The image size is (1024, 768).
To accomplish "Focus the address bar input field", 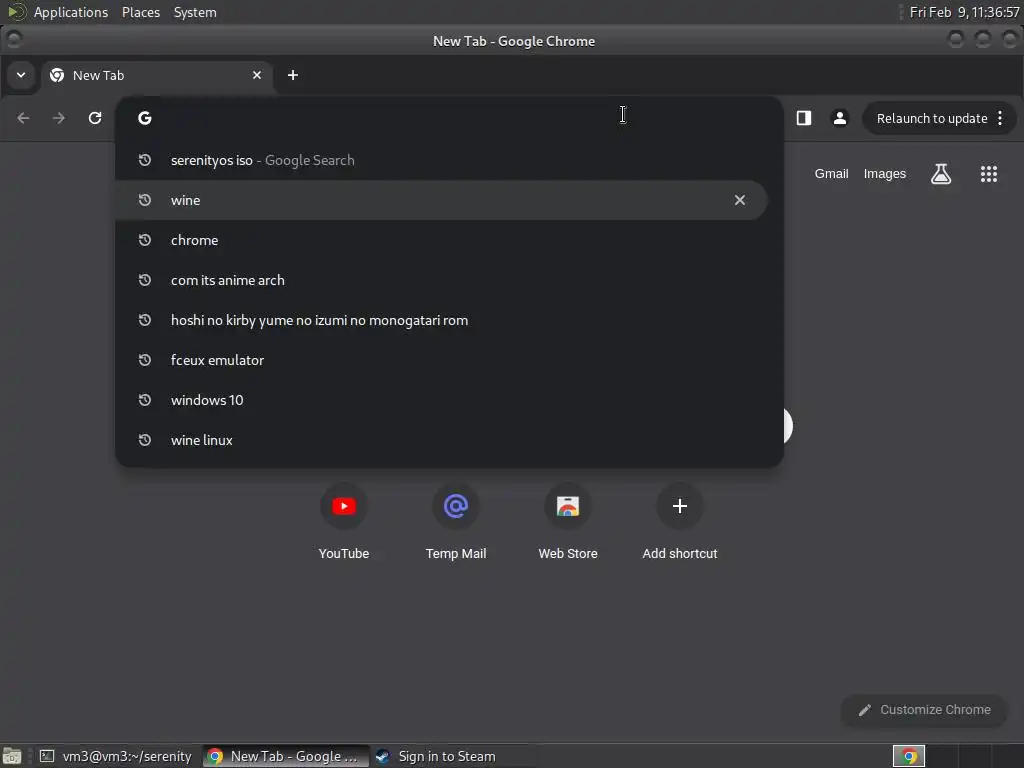I will (x=451, y=118).
